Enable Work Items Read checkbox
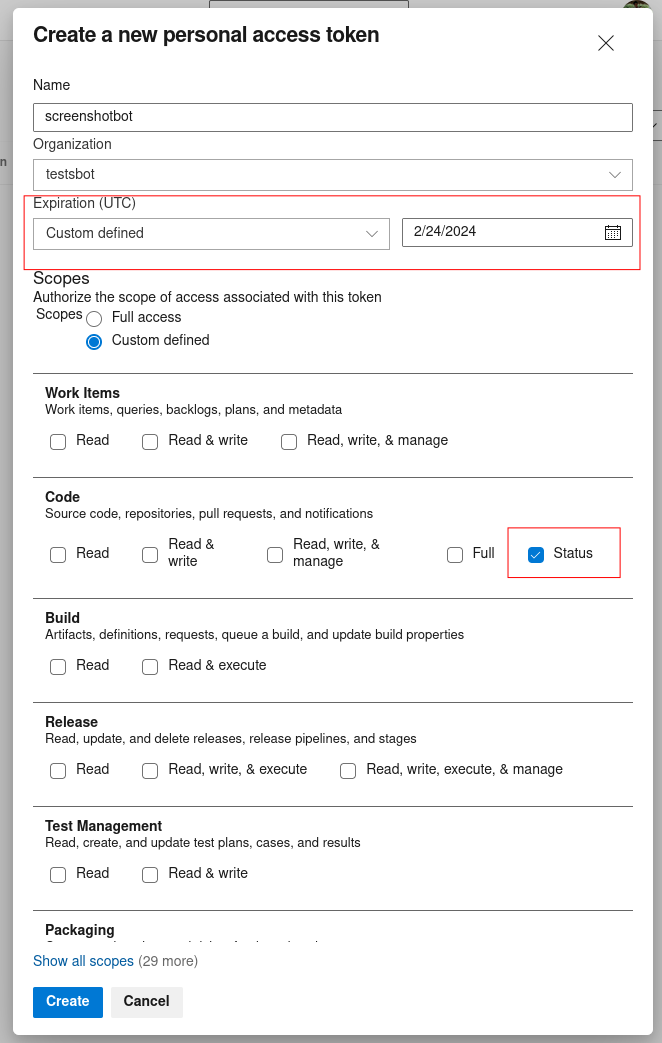This screenshot has width=662, height=1043. pos(58,441)
